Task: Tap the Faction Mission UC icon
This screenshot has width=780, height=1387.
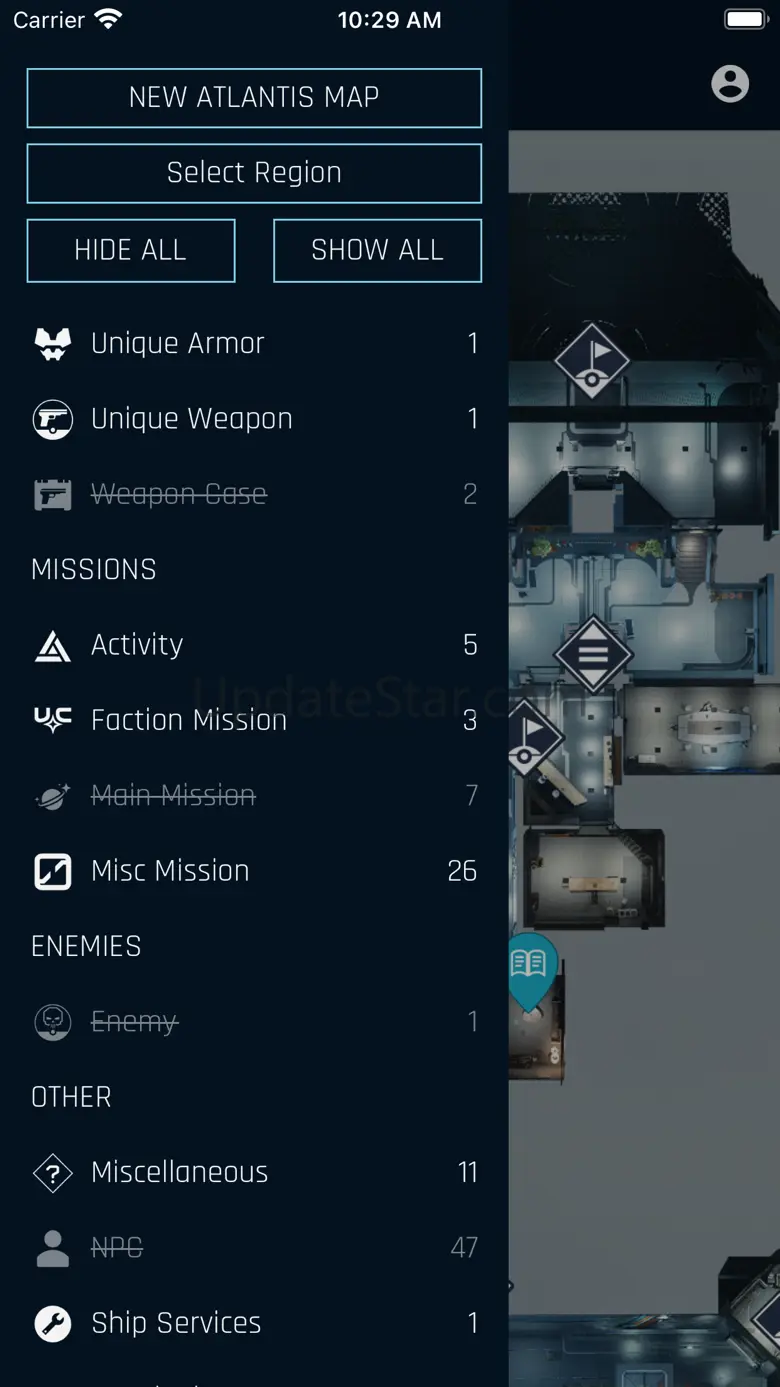Action: 53,720
